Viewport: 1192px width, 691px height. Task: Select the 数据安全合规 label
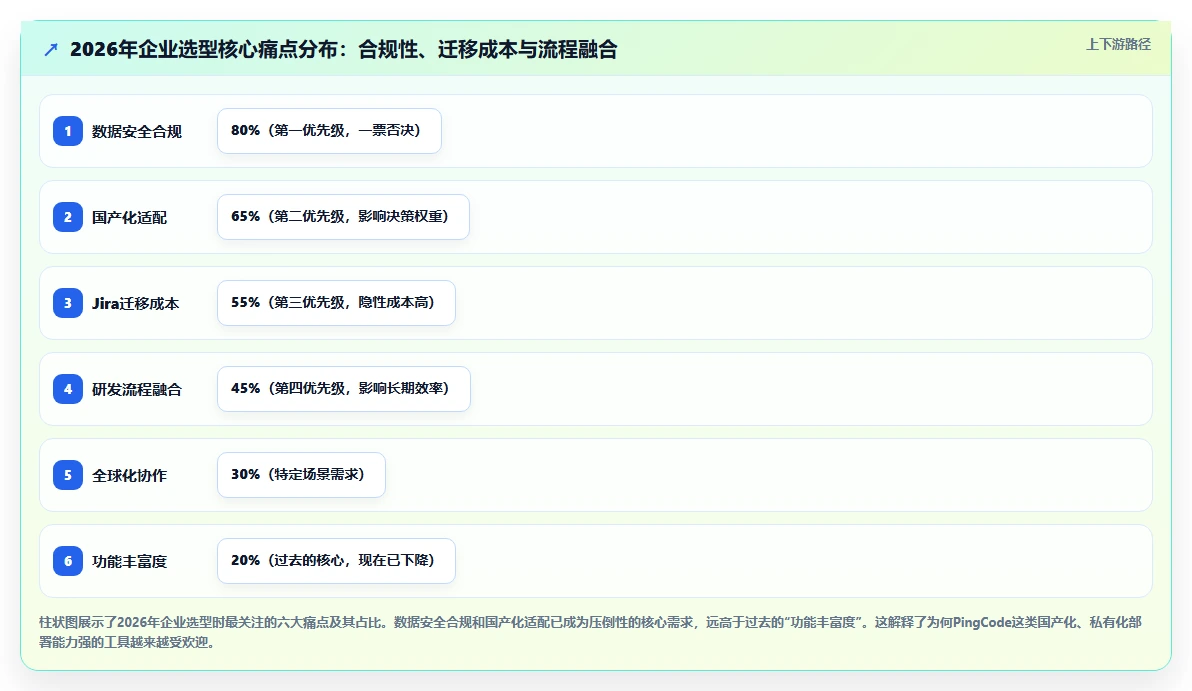137,132
